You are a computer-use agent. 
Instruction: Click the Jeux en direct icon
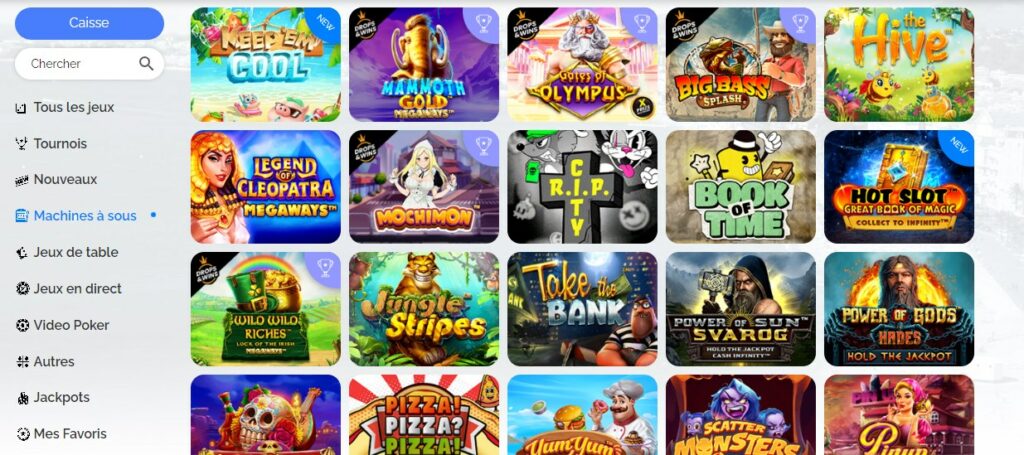pos(22,289)
